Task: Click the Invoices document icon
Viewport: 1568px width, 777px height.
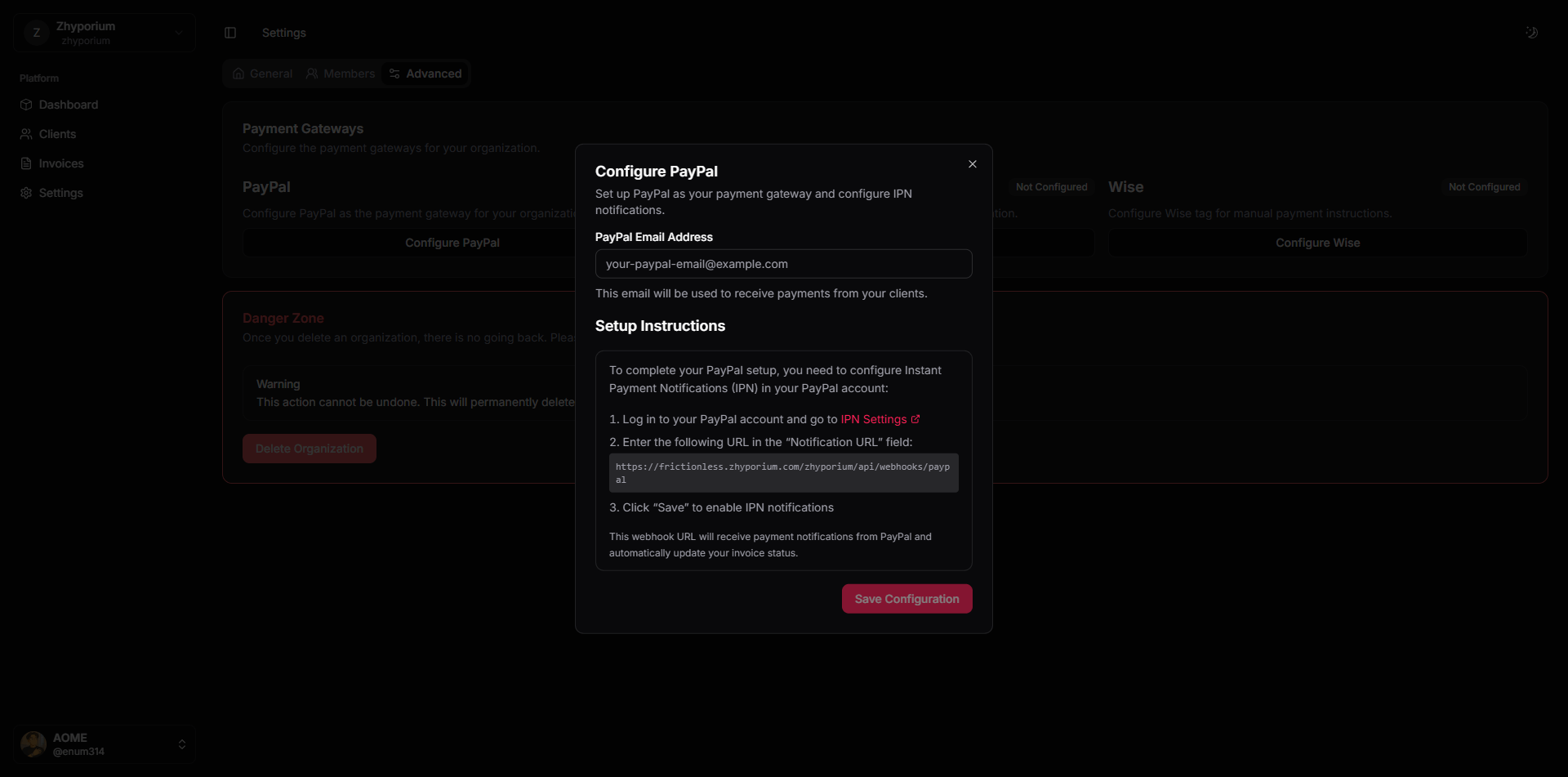Action: tap(26, 163)
